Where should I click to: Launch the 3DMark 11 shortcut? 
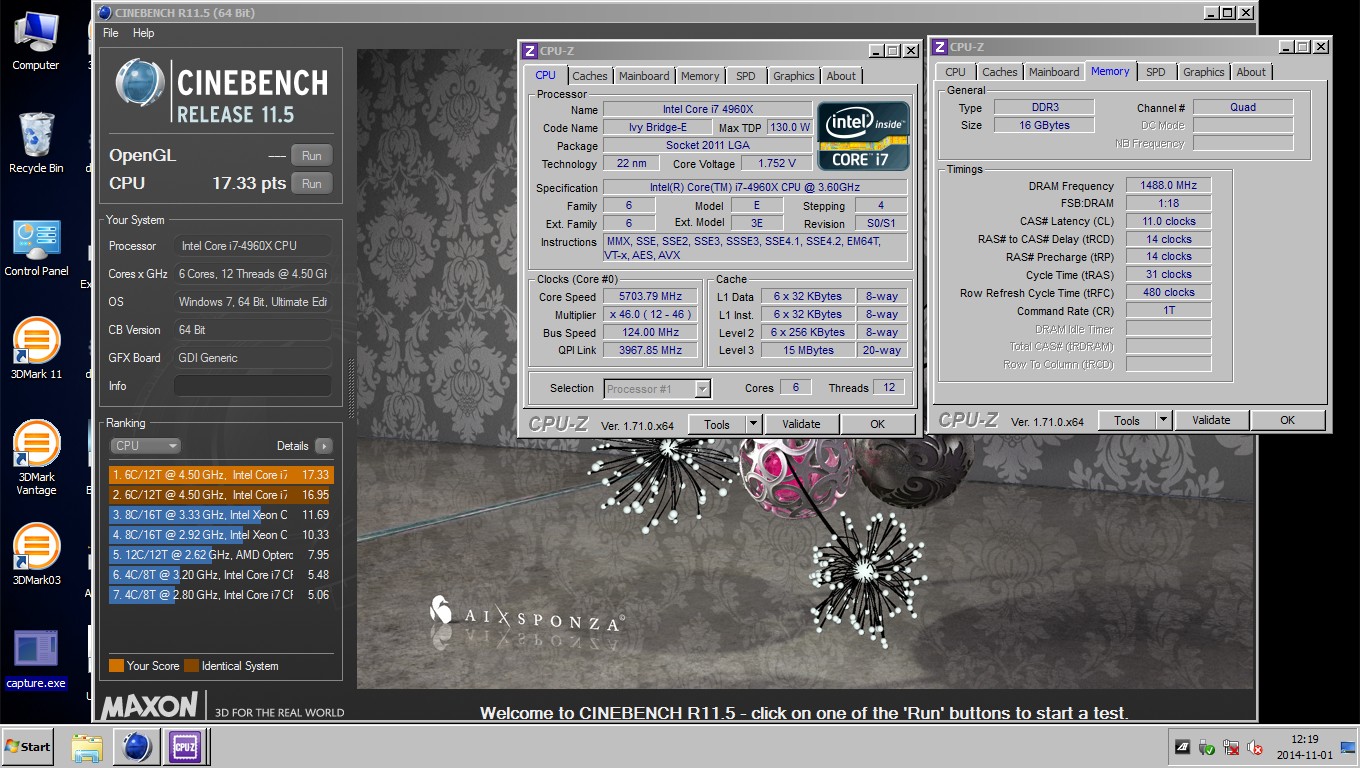(x=36, y=349)
